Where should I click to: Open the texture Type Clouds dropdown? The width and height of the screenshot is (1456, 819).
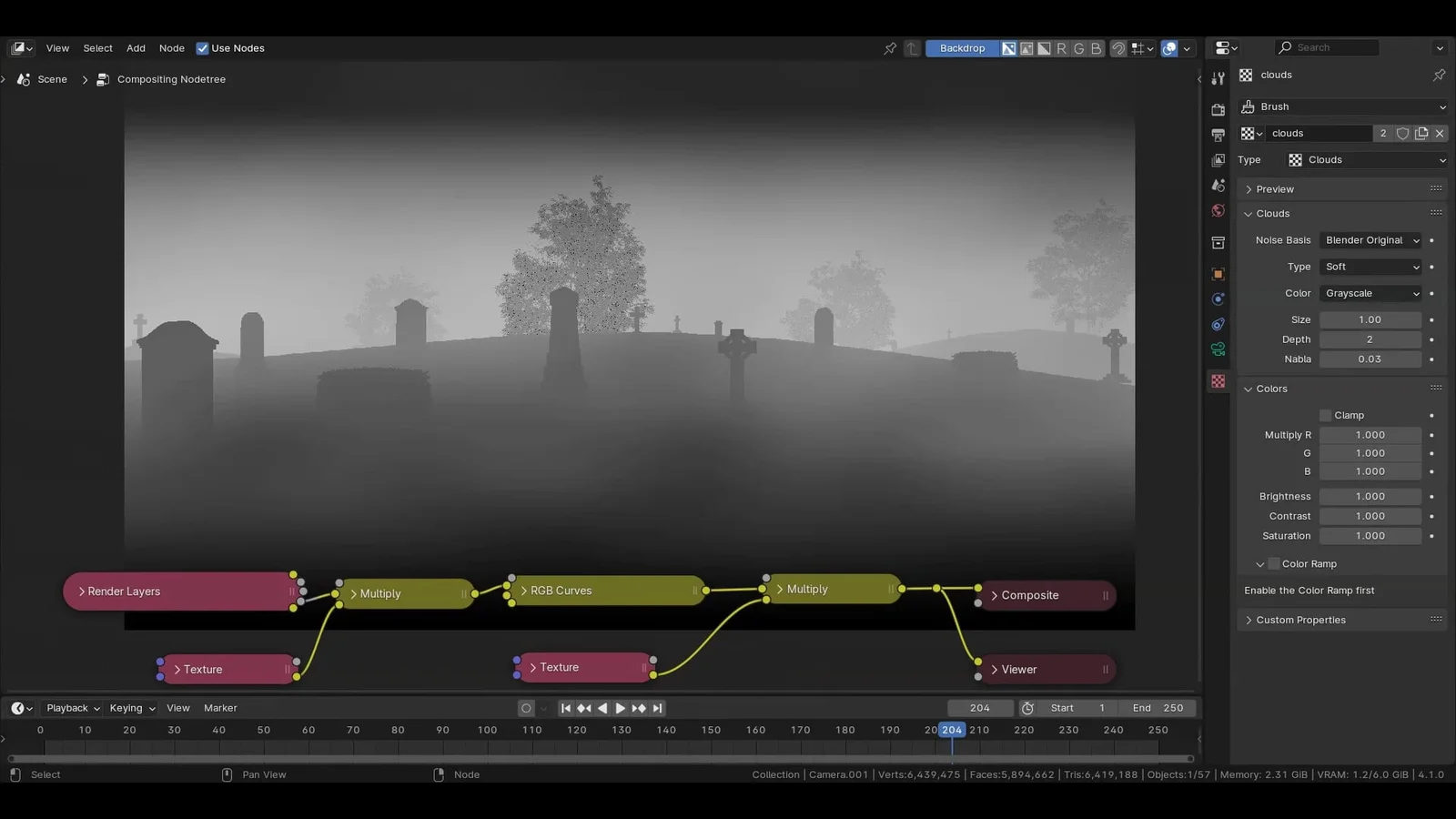click(1366, 160)
